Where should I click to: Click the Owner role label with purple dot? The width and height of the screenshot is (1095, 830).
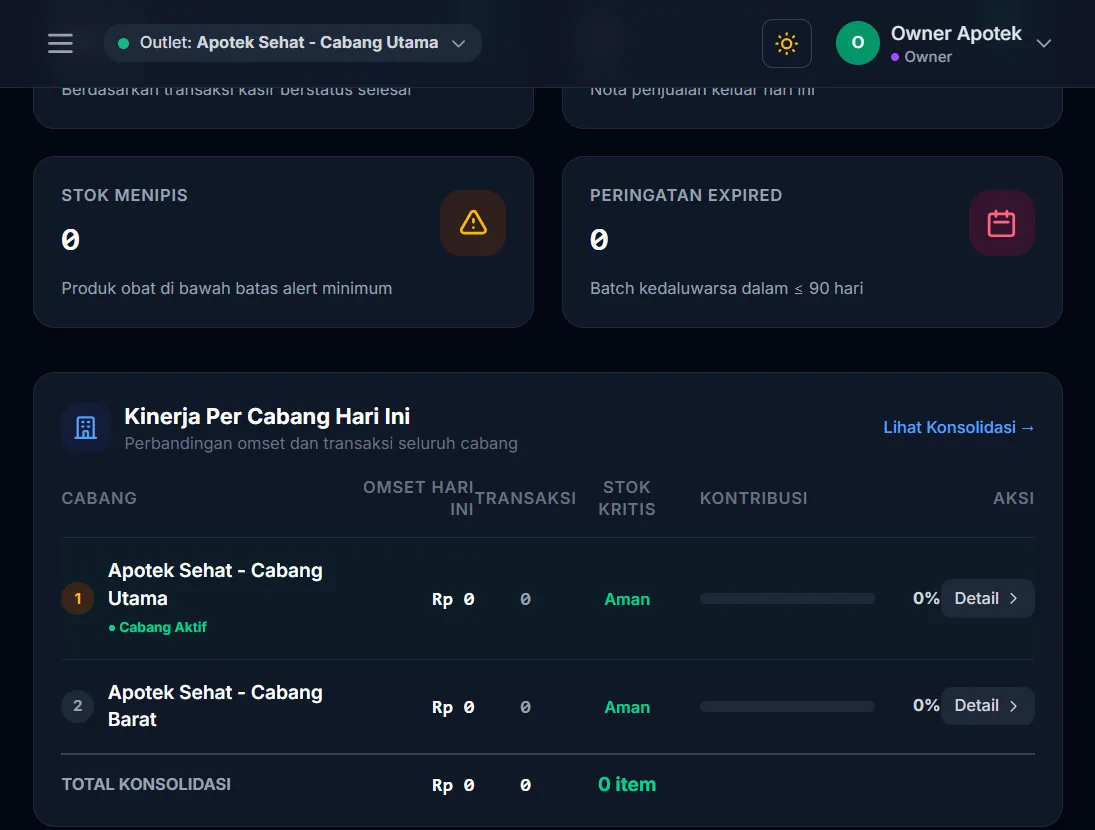(x=922, y=57)
